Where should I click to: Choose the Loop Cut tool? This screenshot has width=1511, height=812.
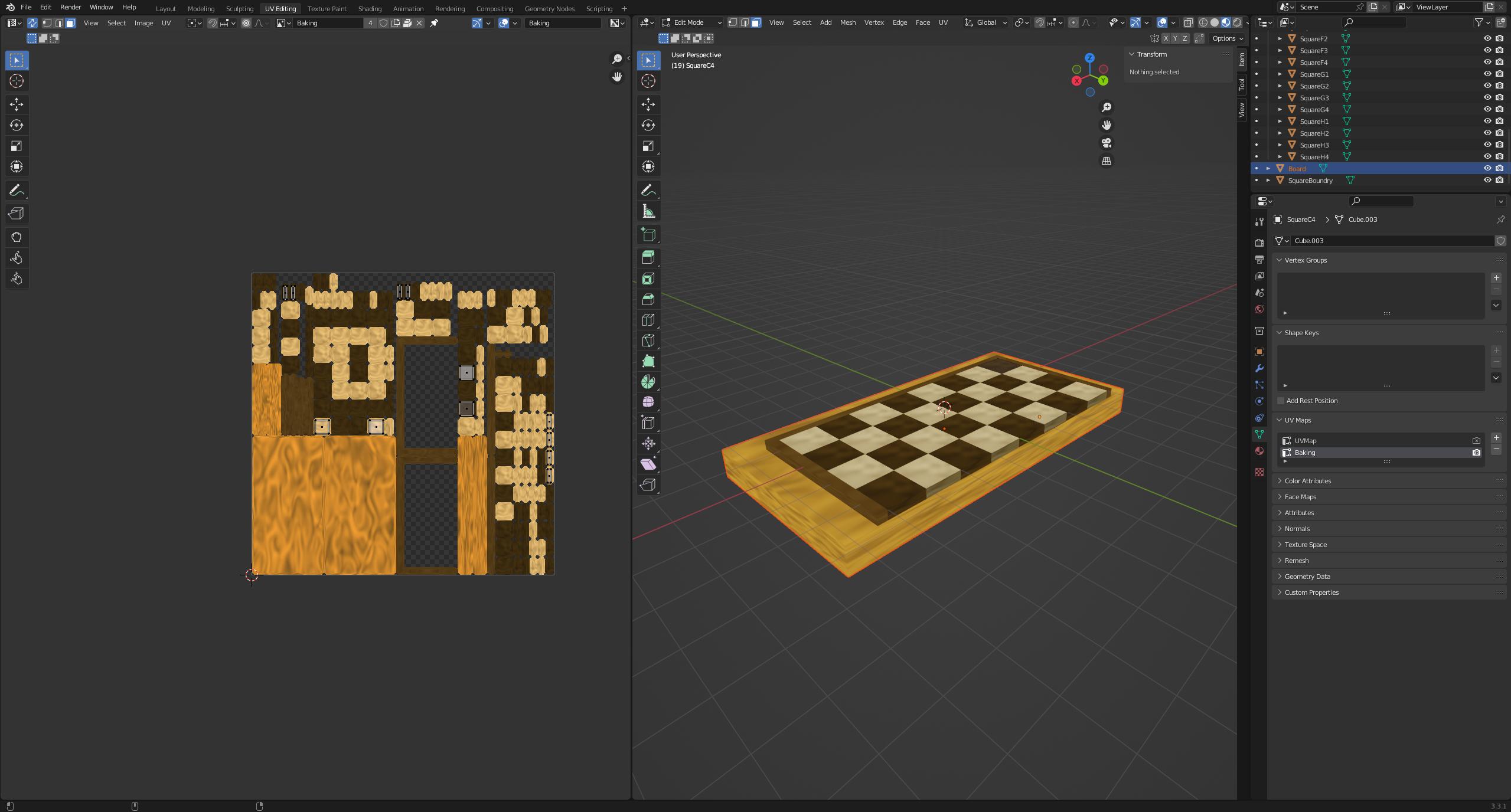[x=648, y=320]
